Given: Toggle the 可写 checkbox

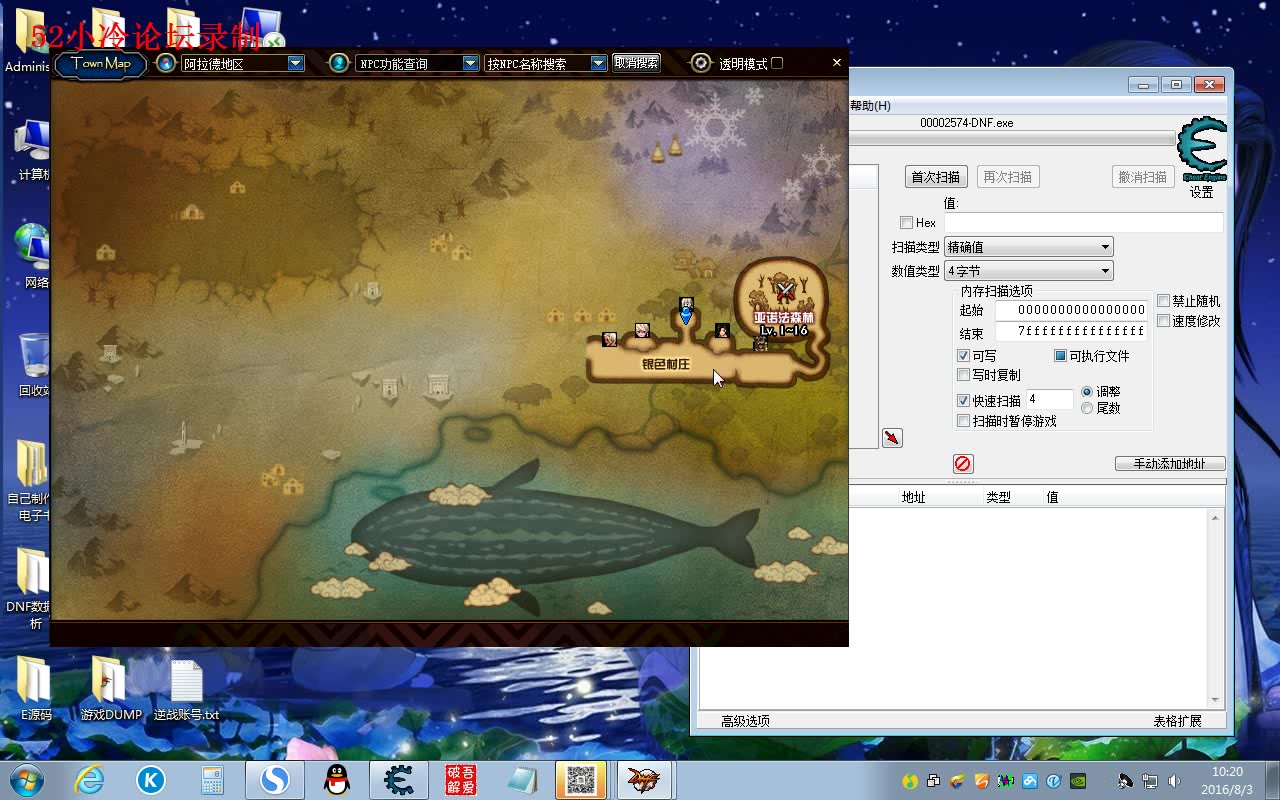Looking at the screenshot, I should (x=963, y=356).
